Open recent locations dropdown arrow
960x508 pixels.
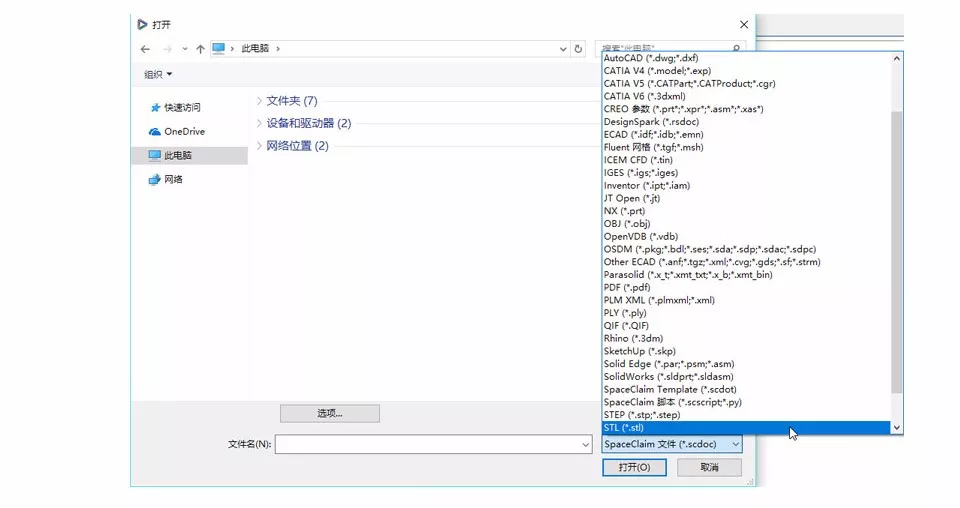(184, 49)
